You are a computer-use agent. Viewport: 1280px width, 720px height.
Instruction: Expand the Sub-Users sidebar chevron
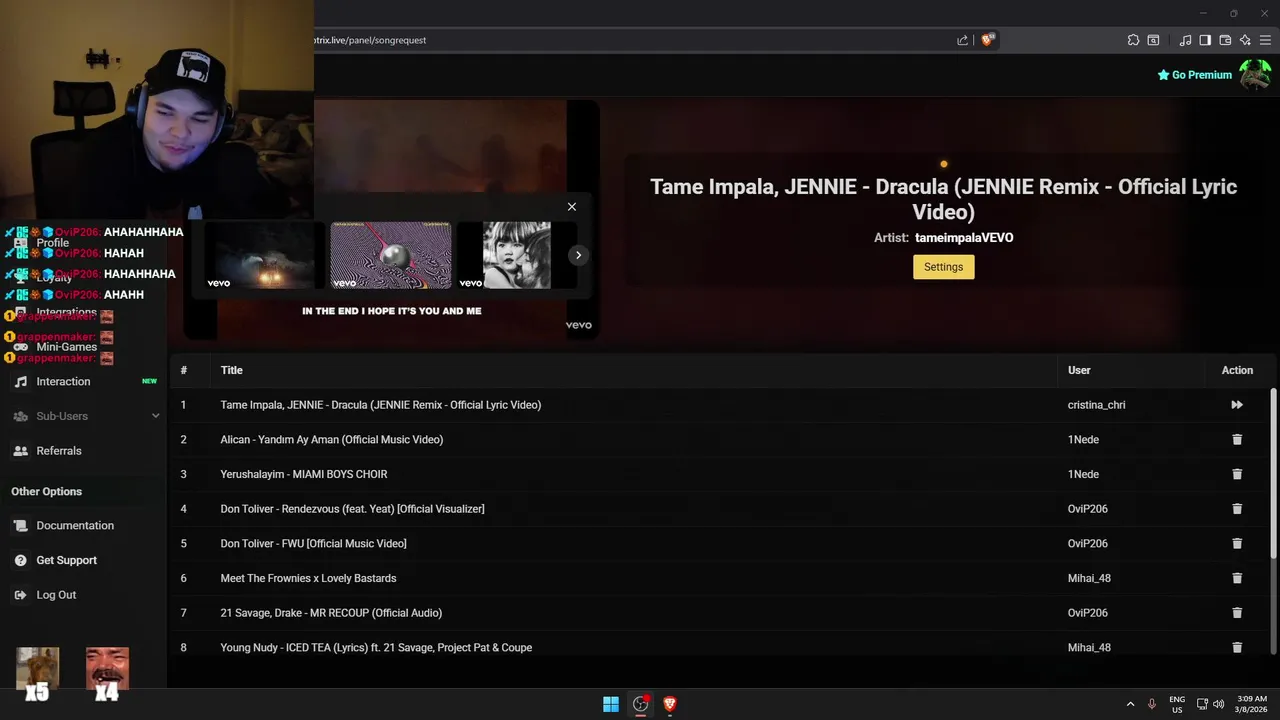tap(155, 416)
